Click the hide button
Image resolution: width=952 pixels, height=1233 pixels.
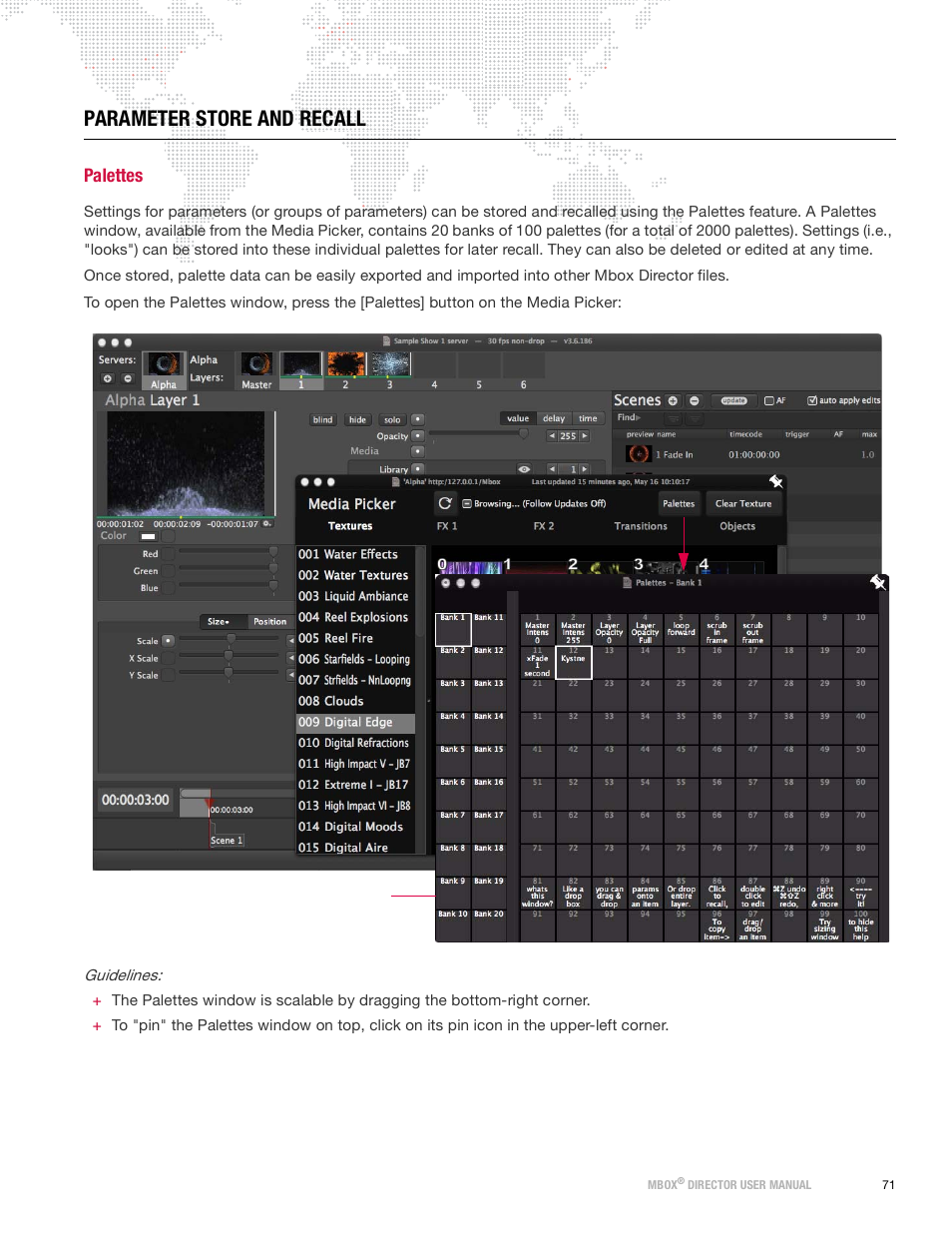pyautogui.click(x=357, y=419)
